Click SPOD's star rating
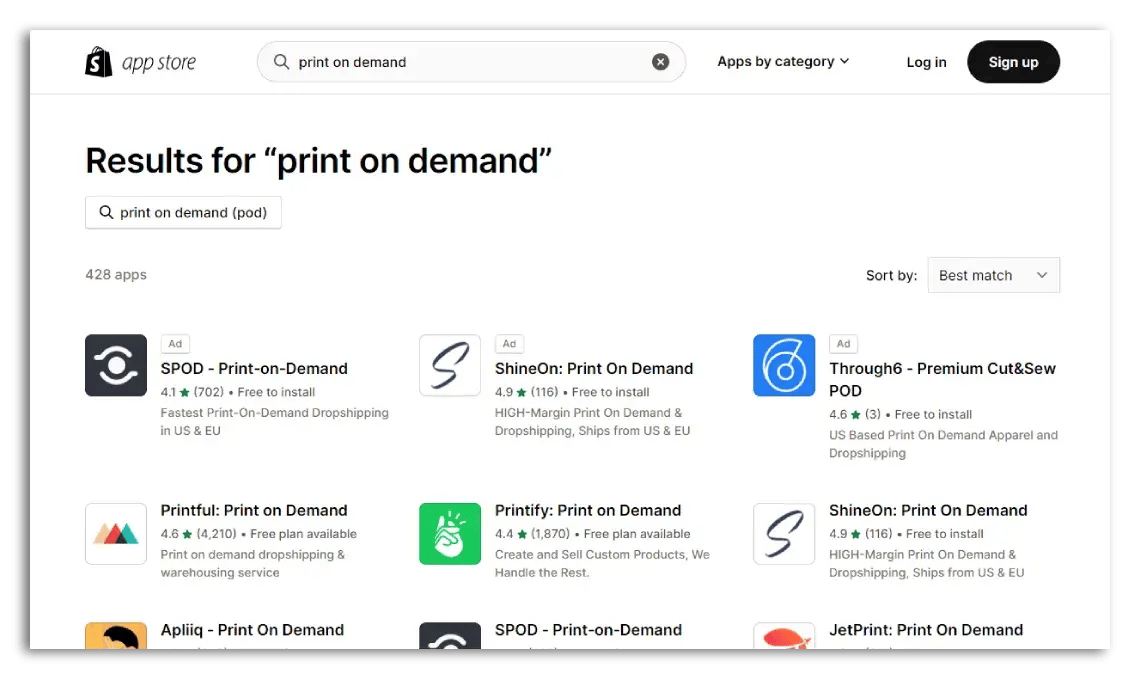The image size is (1140, 680). tap(189, 391)
